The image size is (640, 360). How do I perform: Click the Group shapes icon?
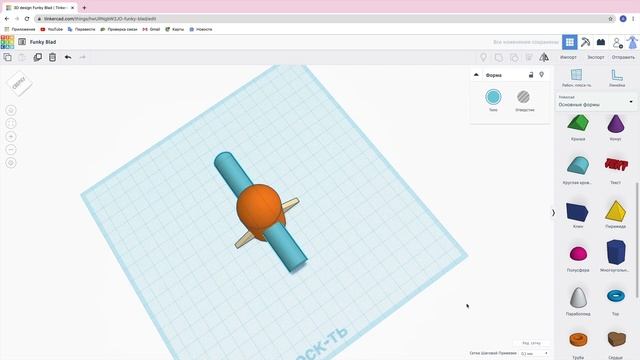[x=499, y=58]
